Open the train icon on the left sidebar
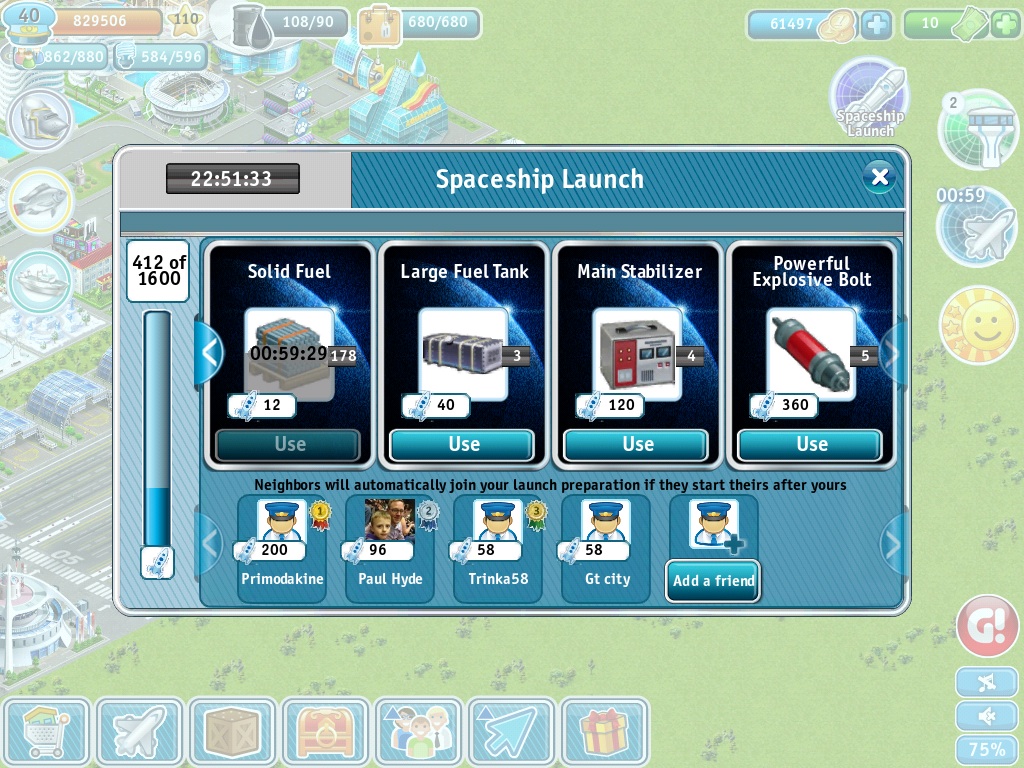This screenshot has width=1024, height=768. tap(40, 121)
